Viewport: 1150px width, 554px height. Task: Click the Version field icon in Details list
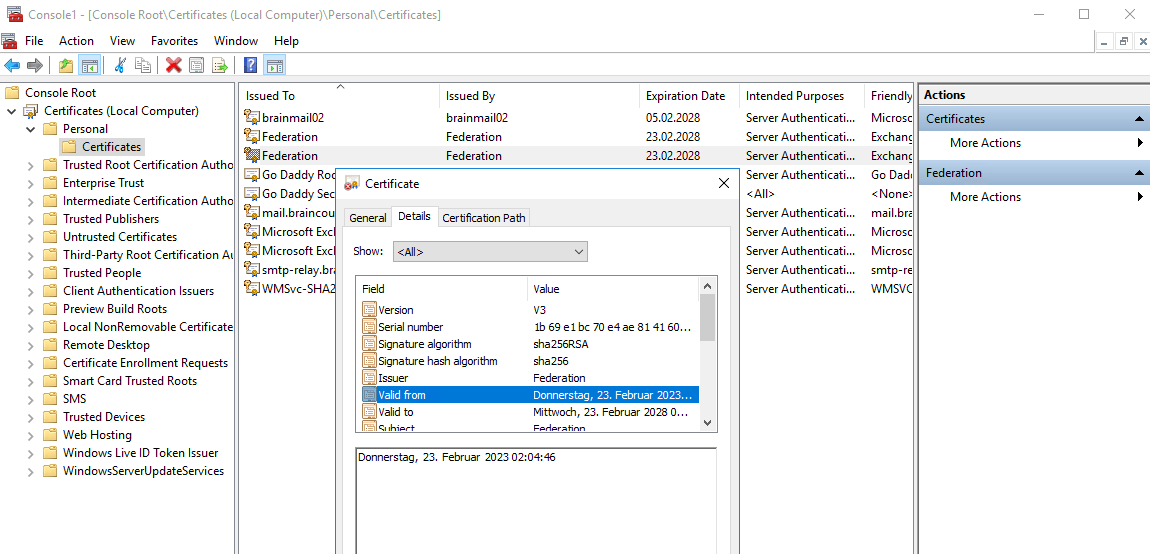pyautogui.click(x=369, y=310)
